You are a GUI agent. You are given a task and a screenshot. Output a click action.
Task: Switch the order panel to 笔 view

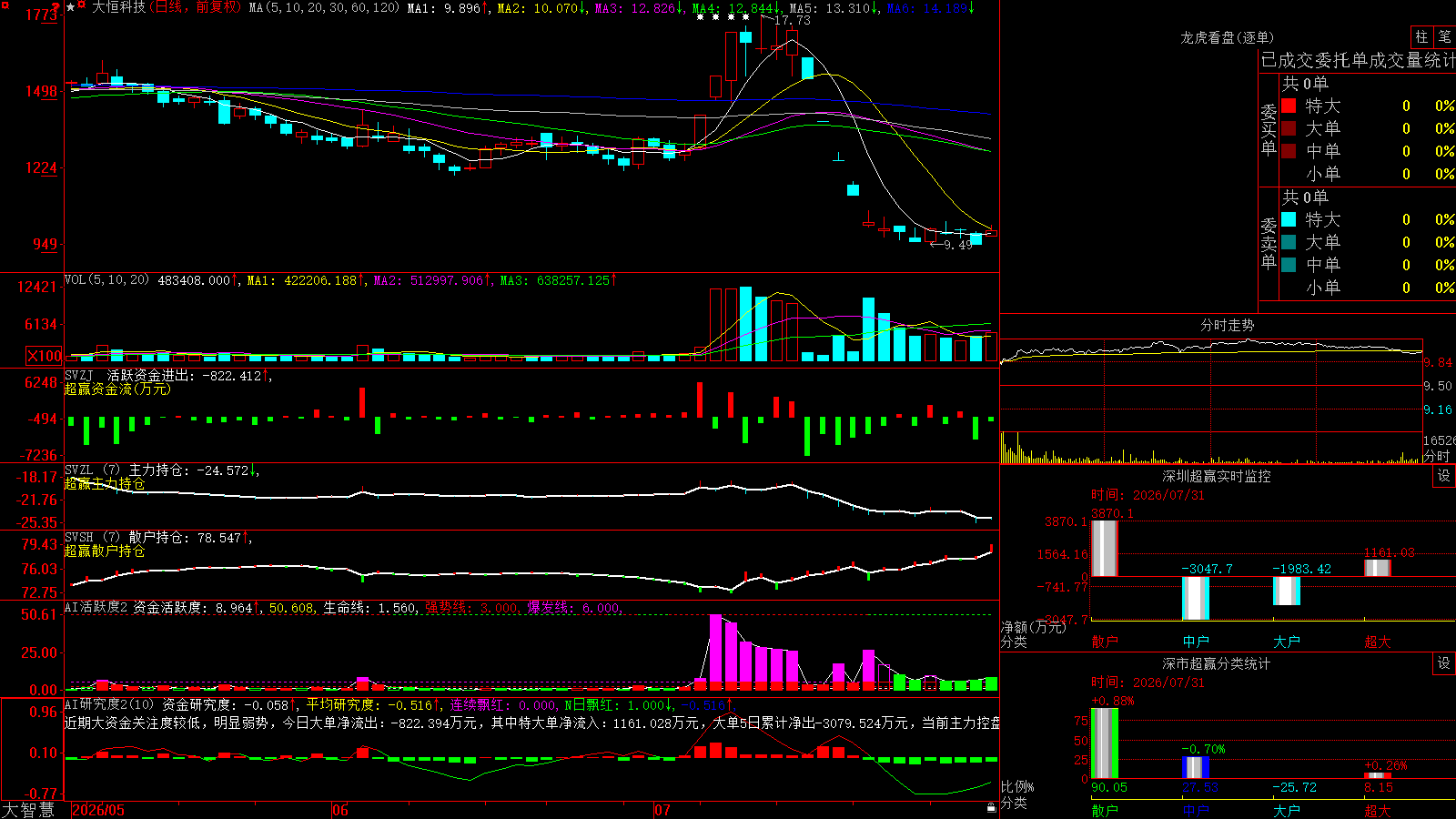(1444, 37)
